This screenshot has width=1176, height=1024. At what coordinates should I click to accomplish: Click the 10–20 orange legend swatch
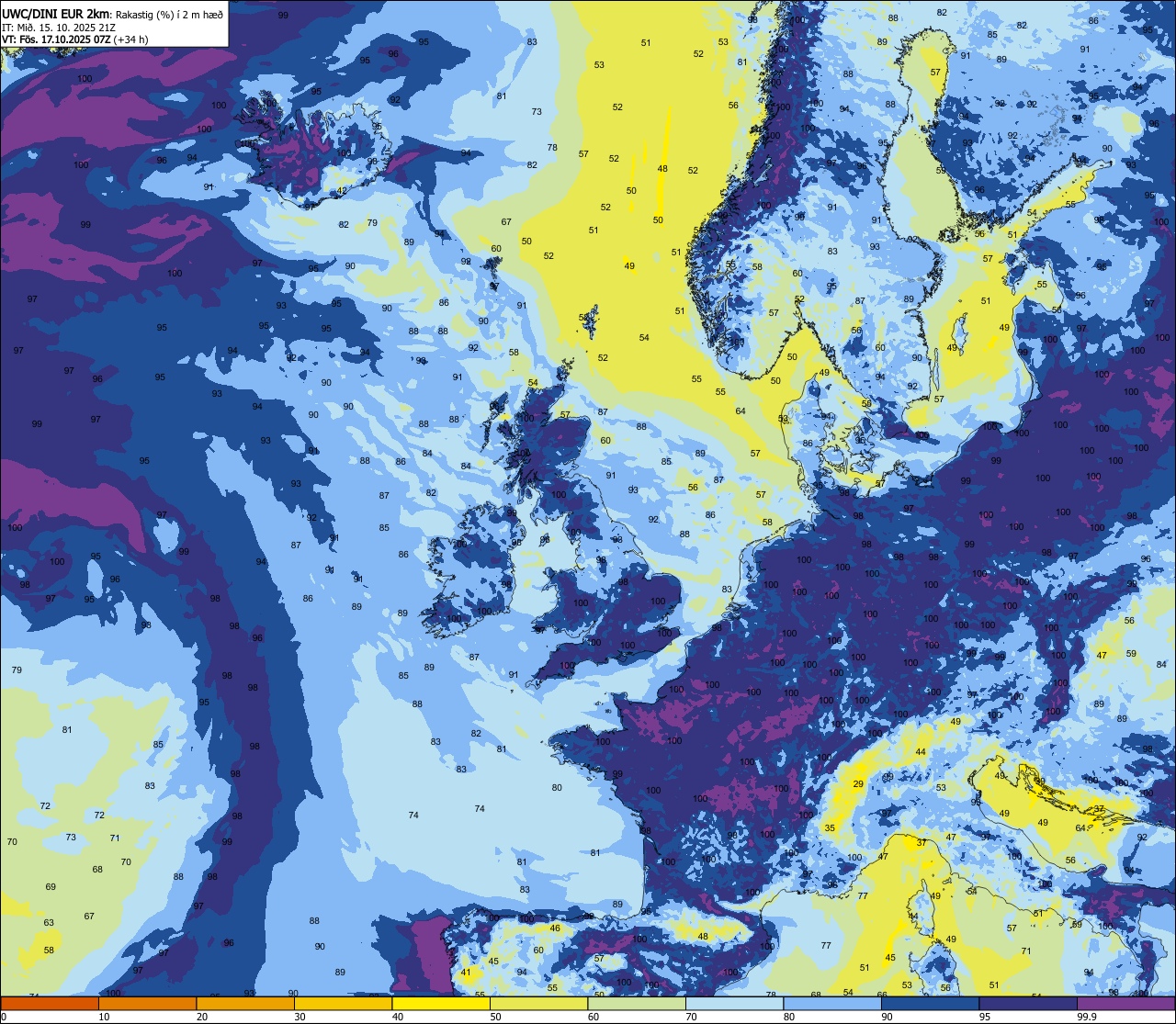pos(147,1003)
